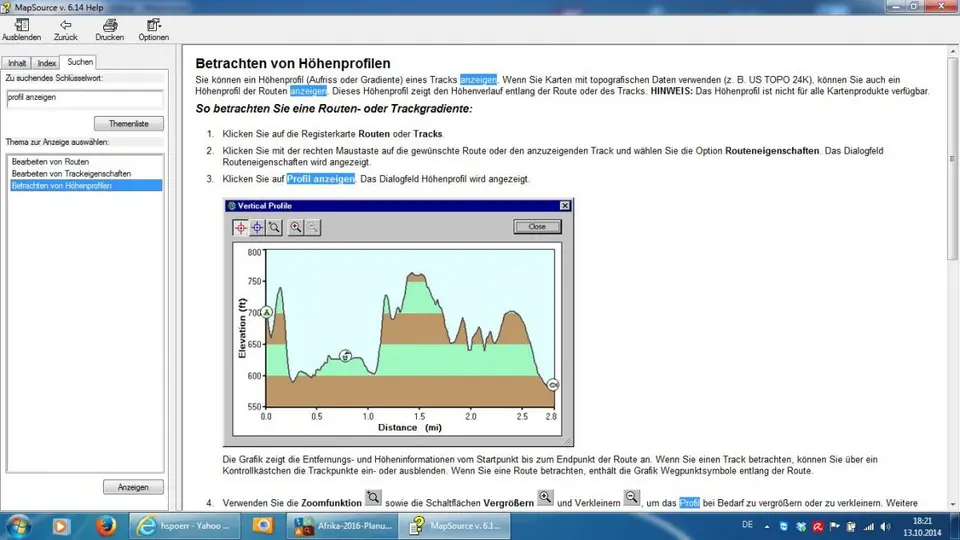Click the red Avira tray icon
The image size is (960, 540).
(x=818, y=527)
